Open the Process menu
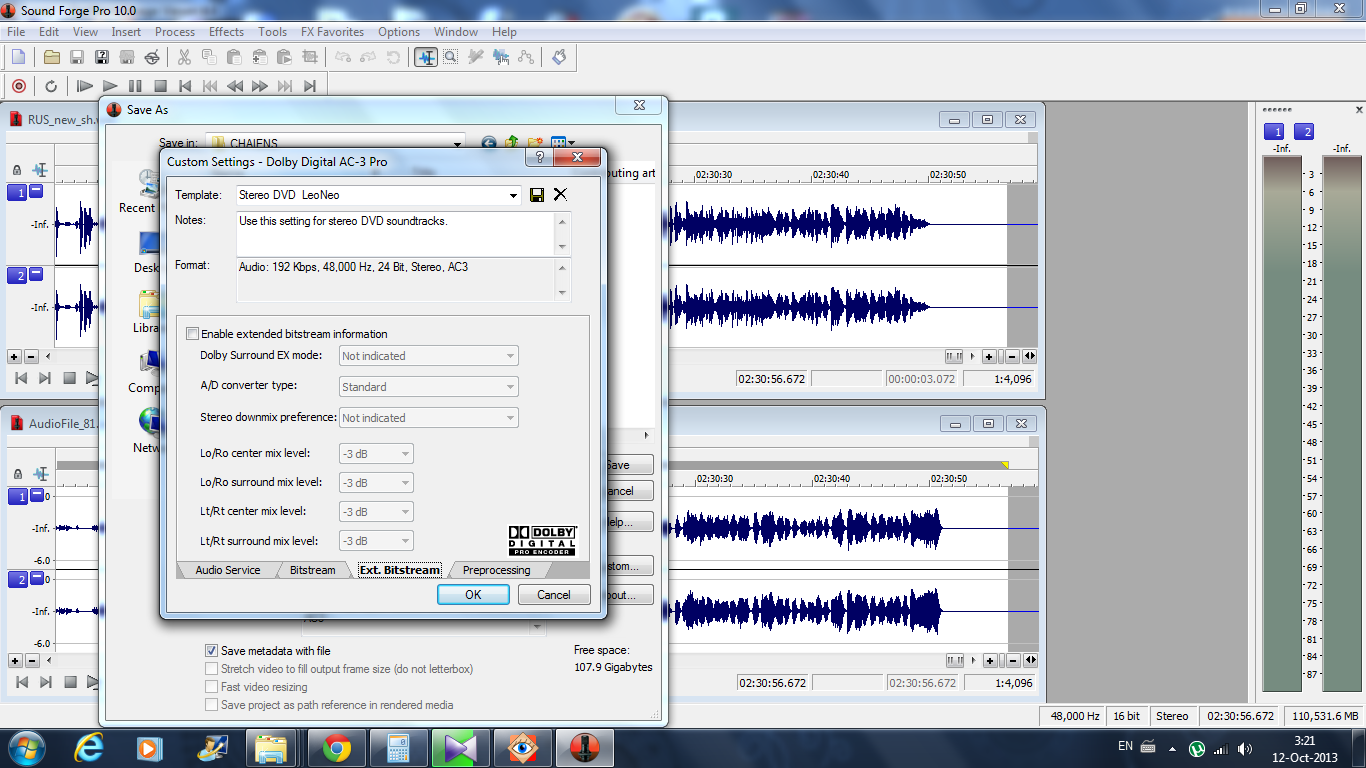 175,32
